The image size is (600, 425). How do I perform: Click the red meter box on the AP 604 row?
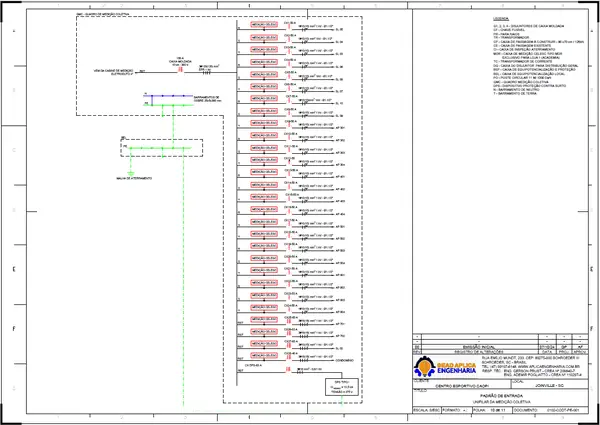[264, 307]
